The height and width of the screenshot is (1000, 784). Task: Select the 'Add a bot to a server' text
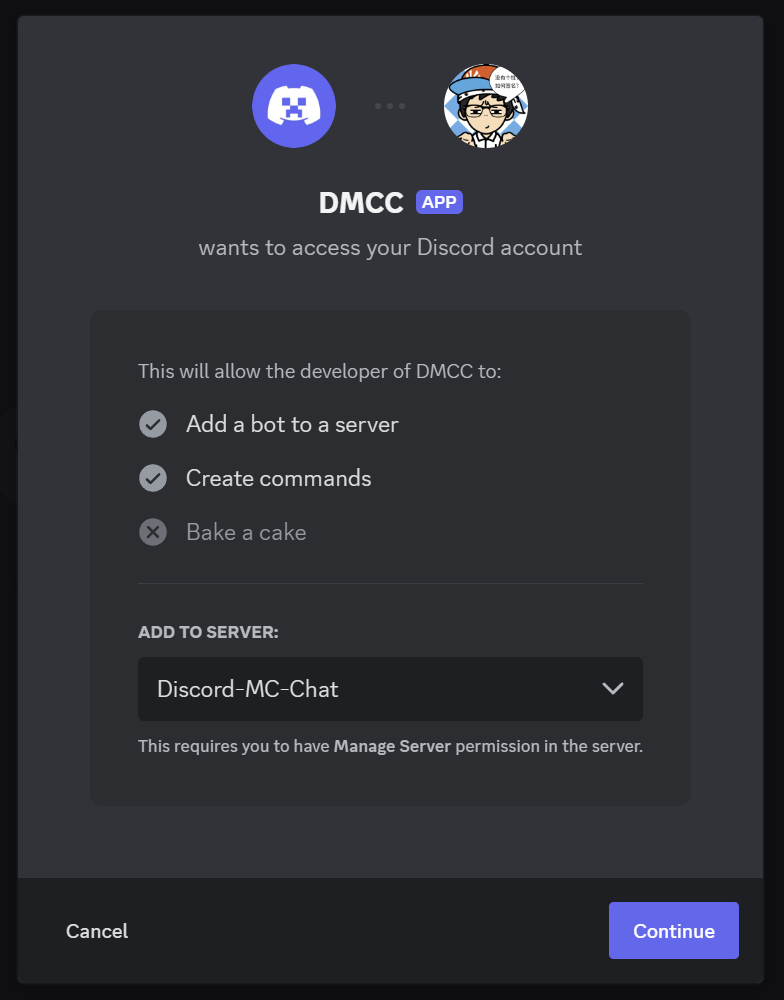292,425
